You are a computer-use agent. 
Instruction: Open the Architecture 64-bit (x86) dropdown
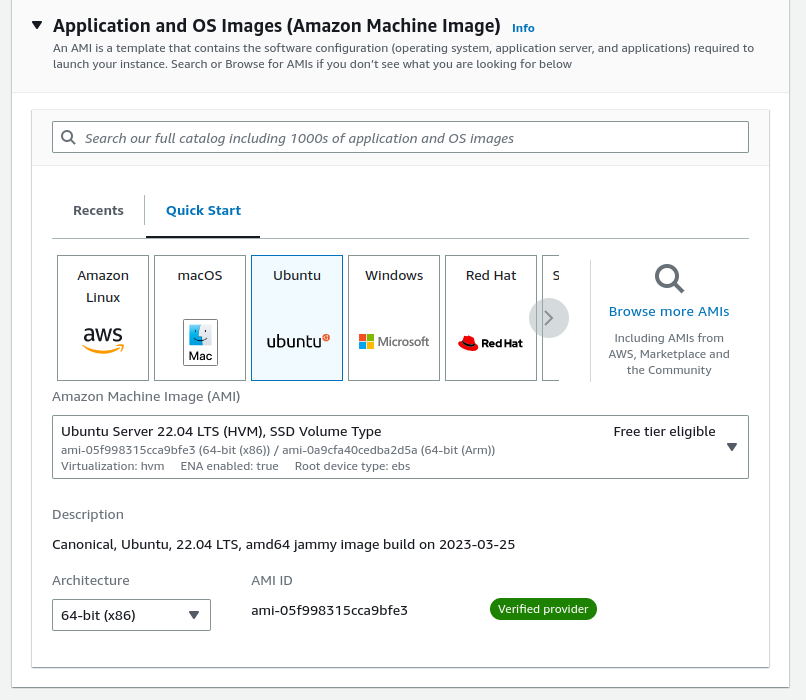tap(131, 615)
